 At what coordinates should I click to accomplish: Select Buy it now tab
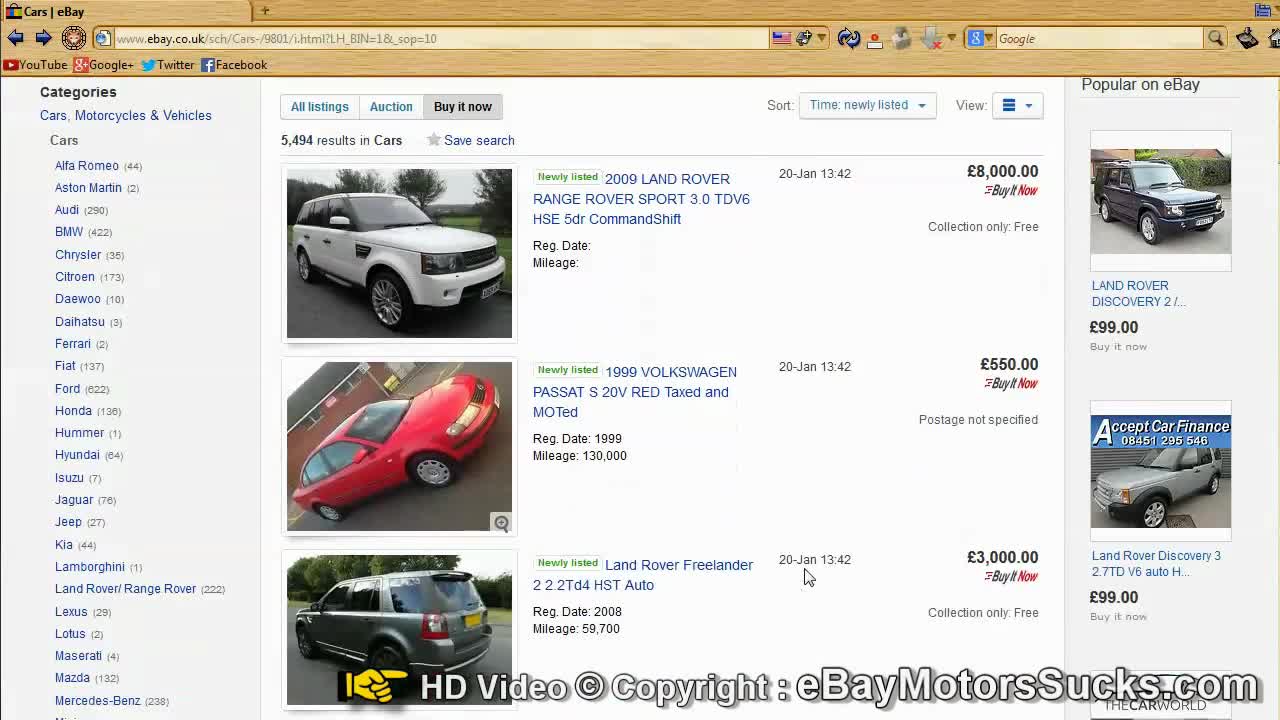click(463, 107)
